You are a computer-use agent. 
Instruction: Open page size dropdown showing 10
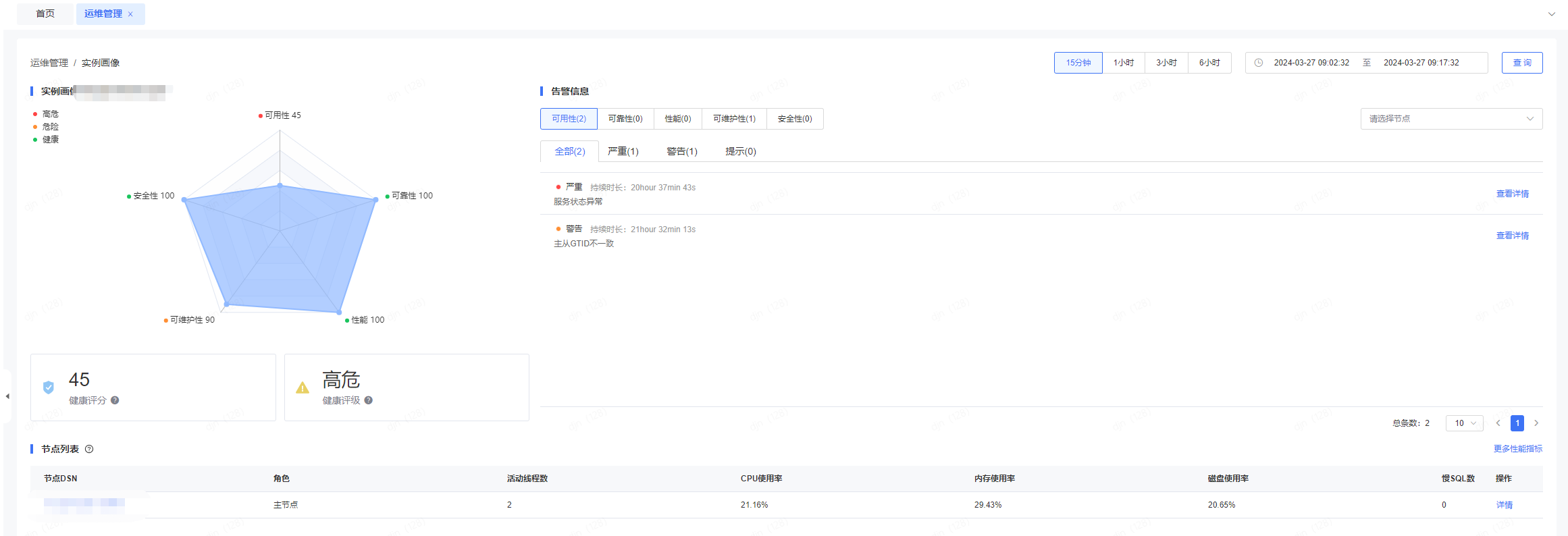(x=1464, y=423)
